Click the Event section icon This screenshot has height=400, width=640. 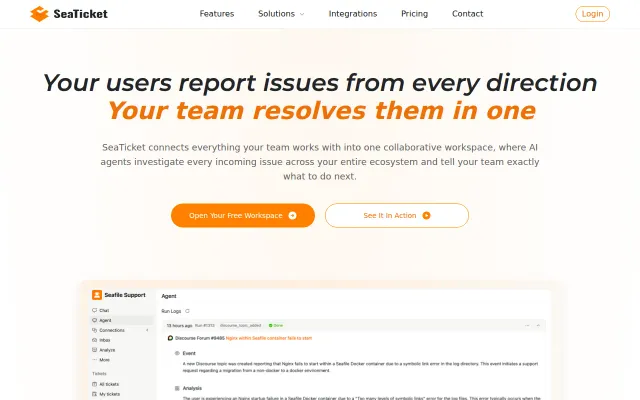click(177, 353)
